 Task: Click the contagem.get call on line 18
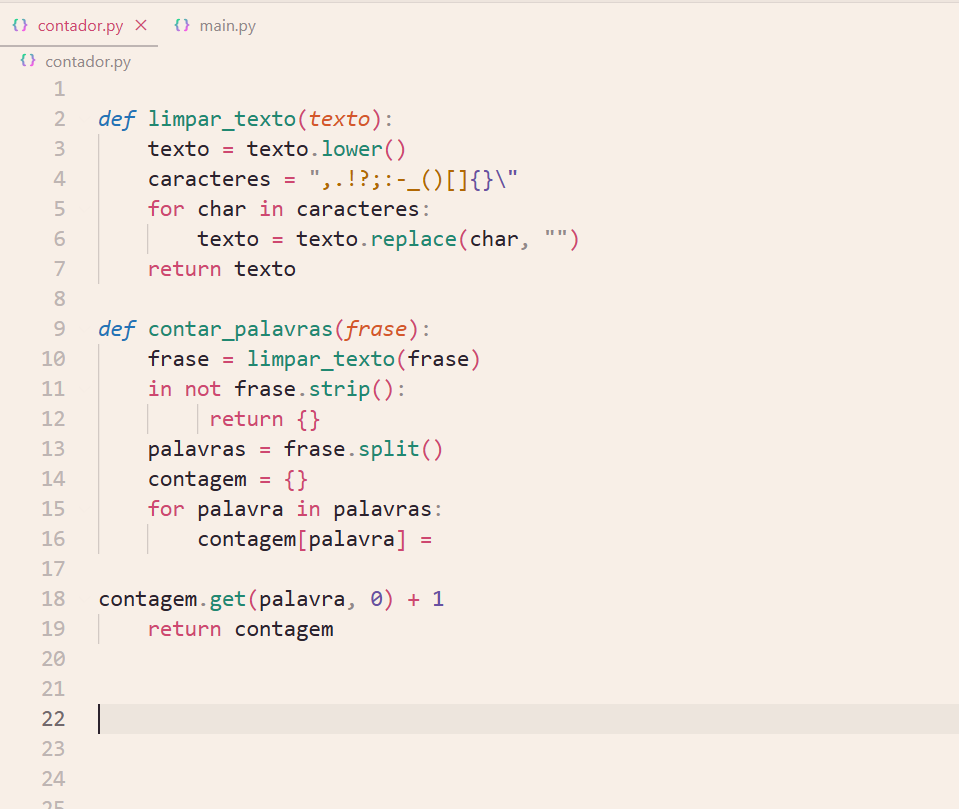[x=246, y=599]
